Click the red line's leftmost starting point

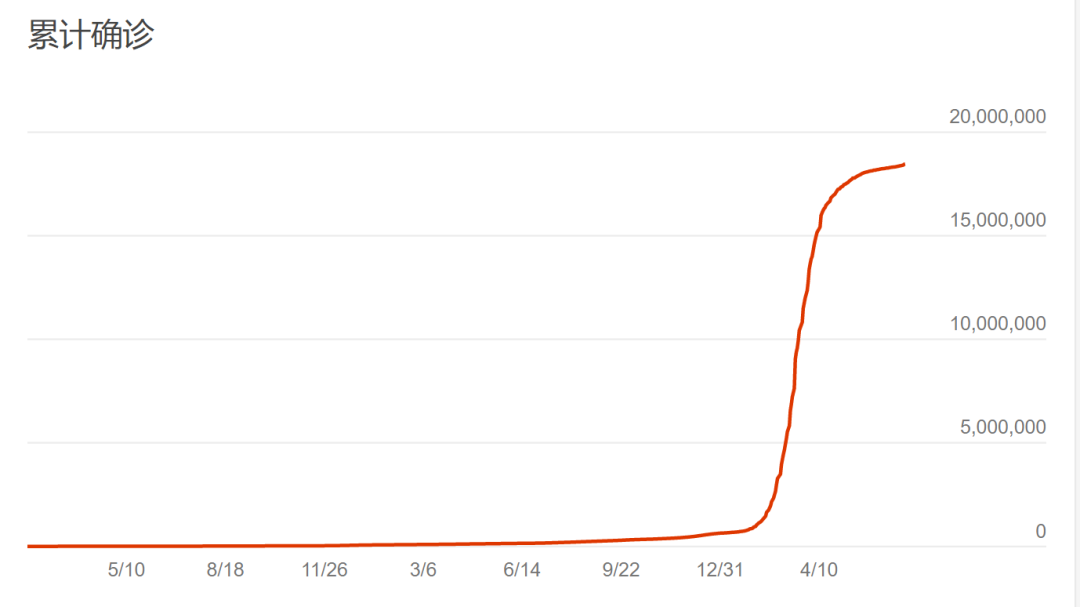[x=29, y=546]
